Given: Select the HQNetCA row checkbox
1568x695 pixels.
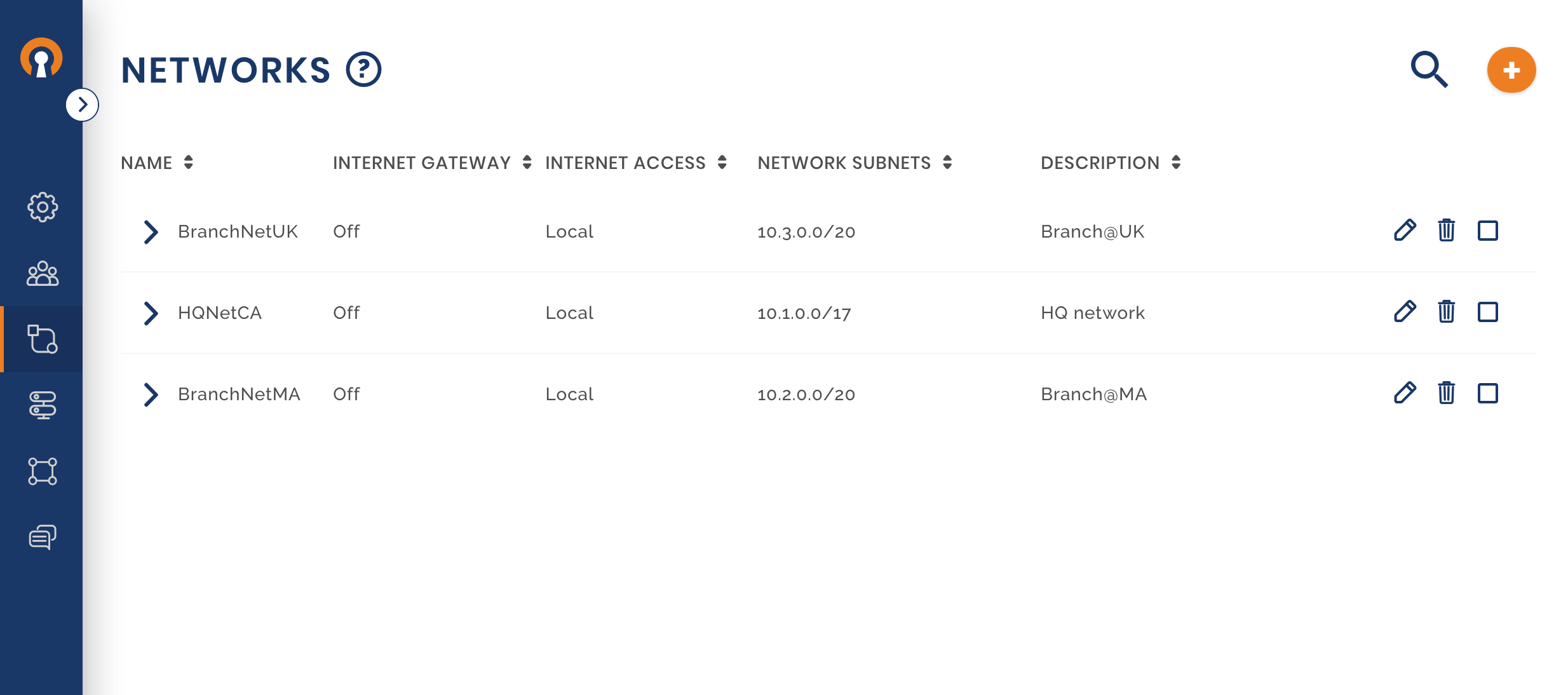Looking at the screenshot, I should pos(1487,311).
